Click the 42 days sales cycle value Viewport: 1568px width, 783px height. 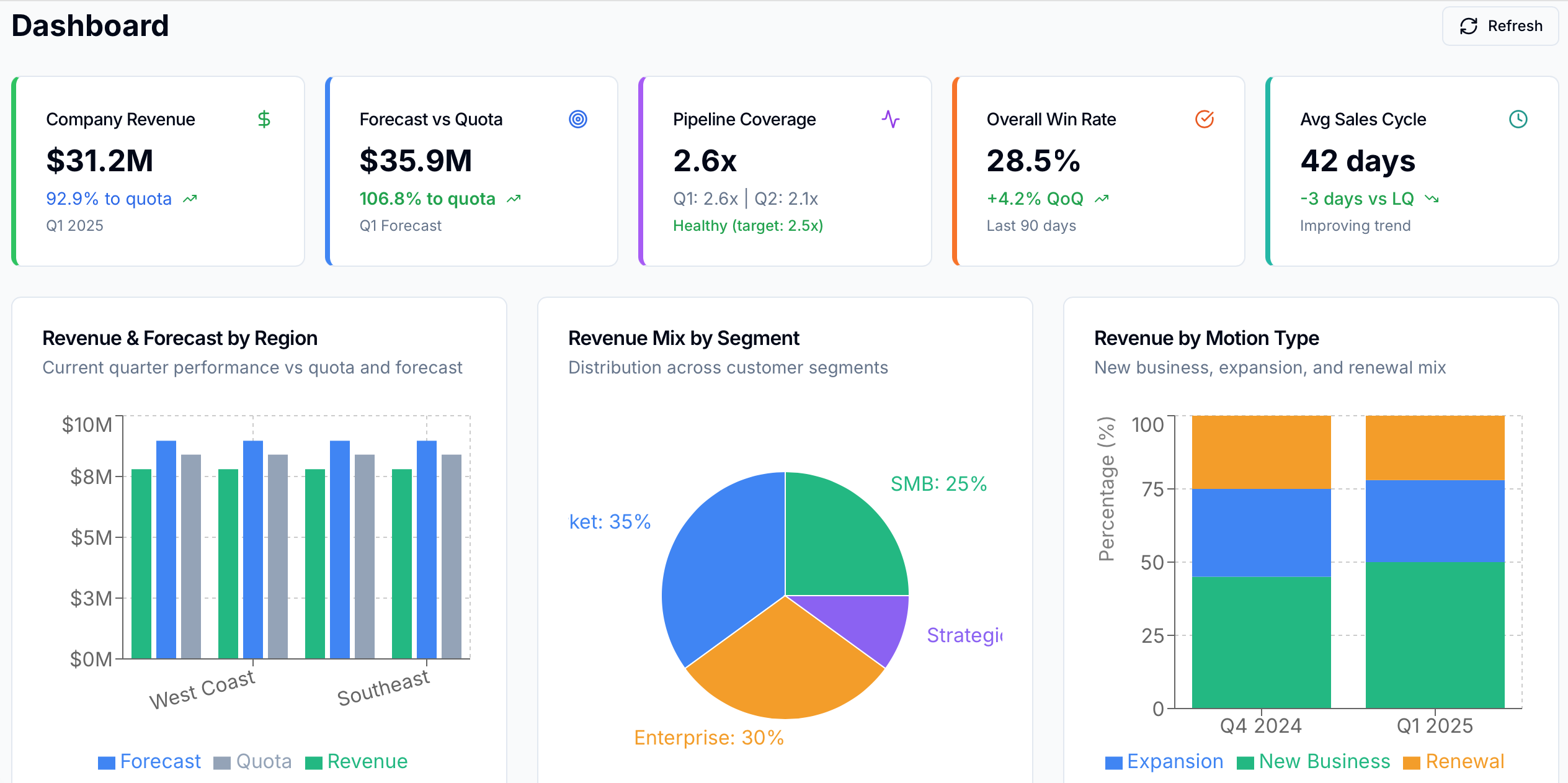tap(1358, 161)
